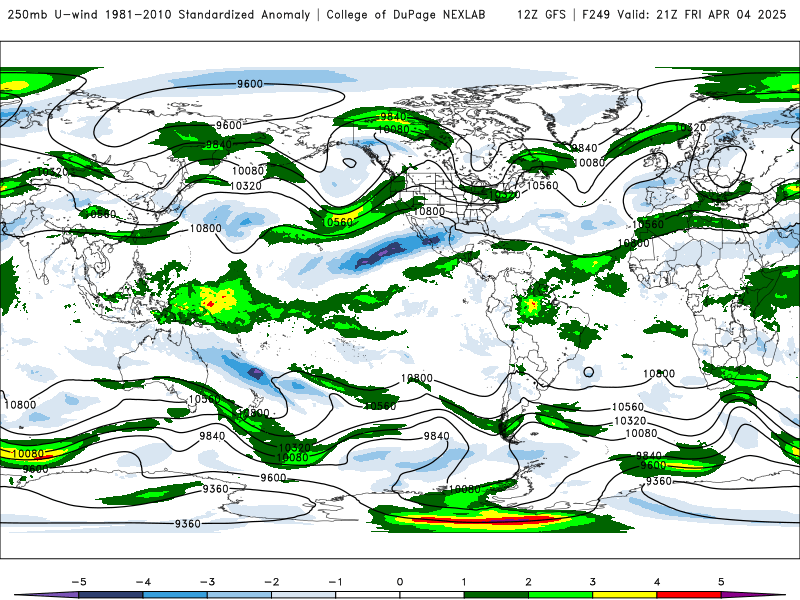
Task: Click the 'College of DuPage NEXLAB' text
Action: point(406,14)
